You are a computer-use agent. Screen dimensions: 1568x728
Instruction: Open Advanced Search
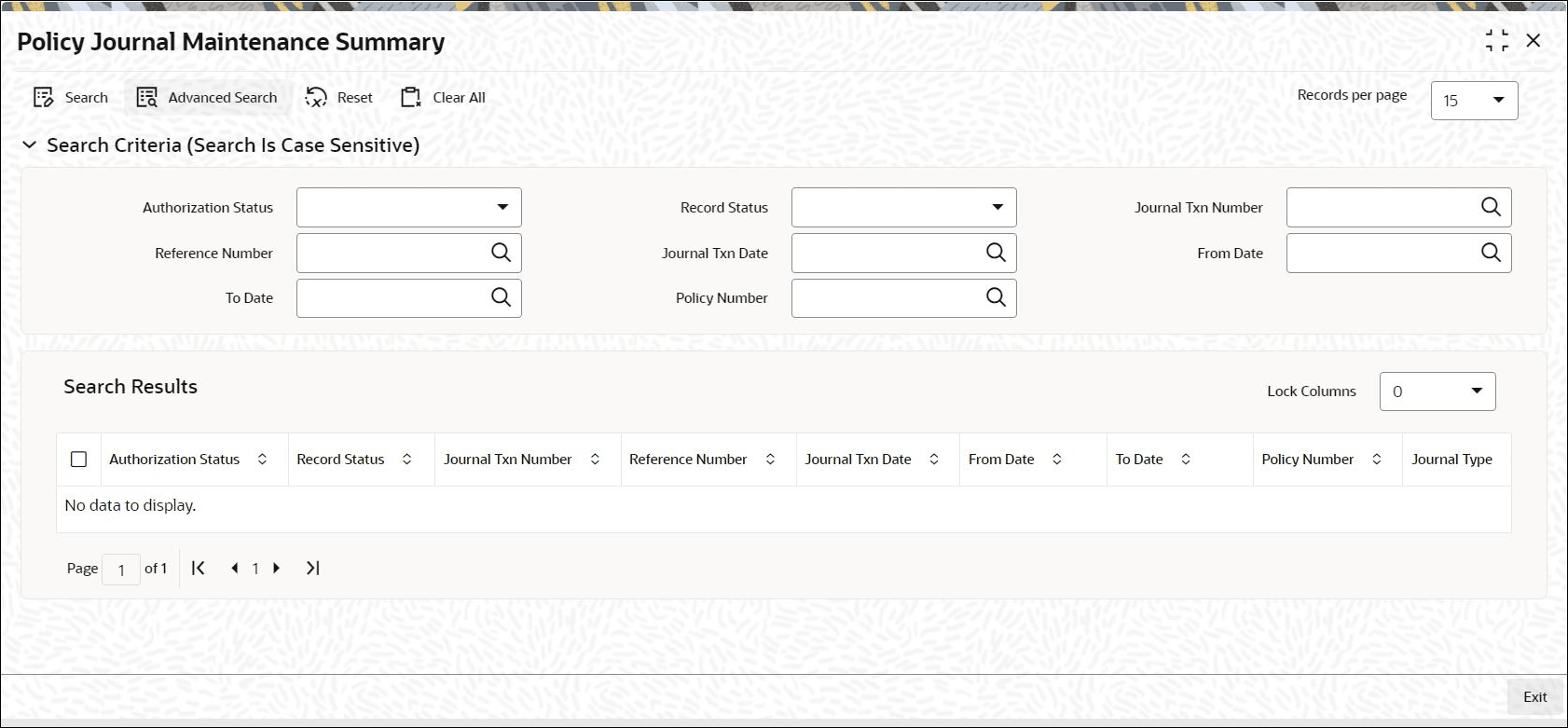pyautogui.click(x=207, y=98)
